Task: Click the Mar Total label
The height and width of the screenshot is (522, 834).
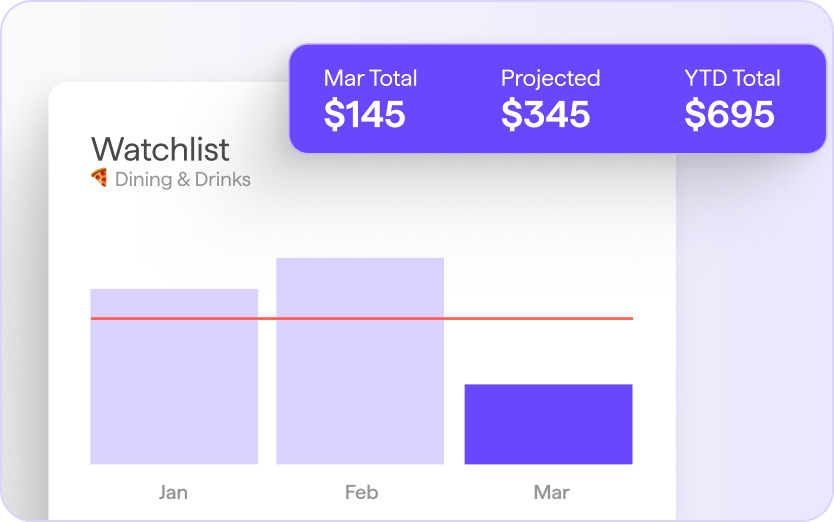Action: pyautogui.click(x=370, y=78)
